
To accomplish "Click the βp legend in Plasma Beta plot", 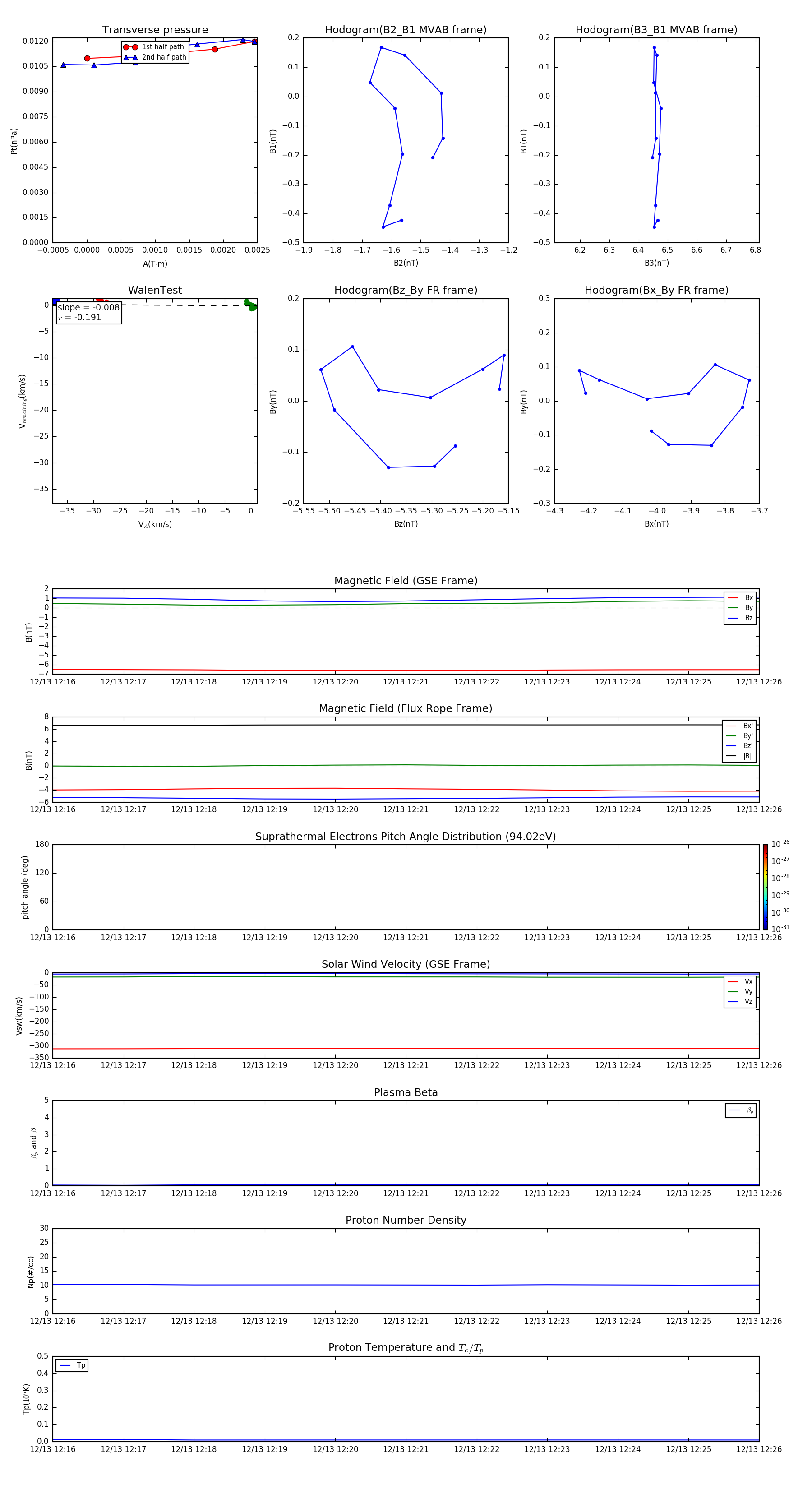I will click(741, 1111).
